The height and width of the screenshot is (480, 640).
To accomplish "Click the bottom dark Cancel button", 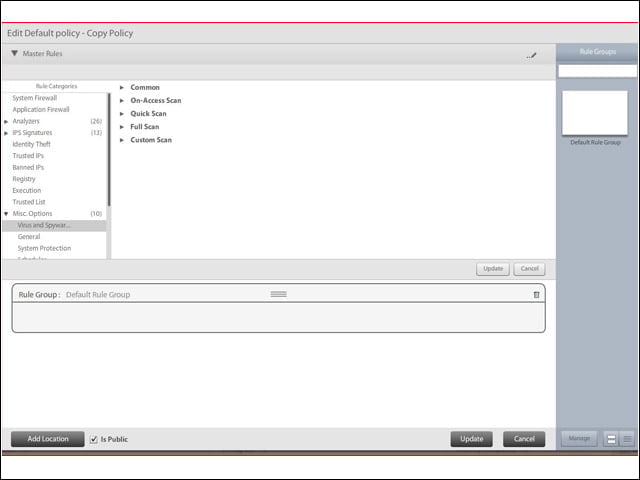I will 524,439.
